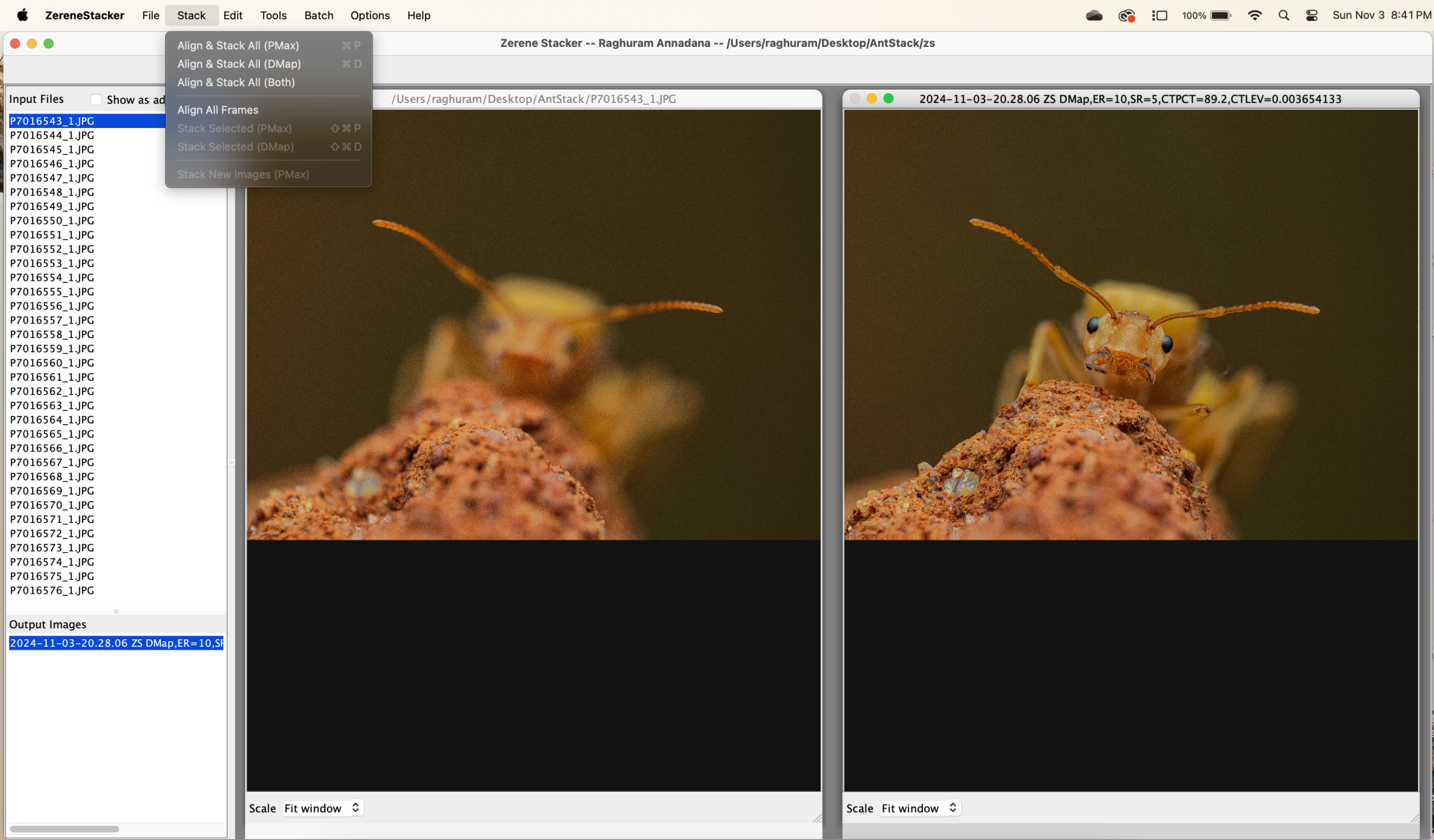Select Align All Frames from the Stack menu
The height and width of the screenshot is (840, 1434).
218,109
